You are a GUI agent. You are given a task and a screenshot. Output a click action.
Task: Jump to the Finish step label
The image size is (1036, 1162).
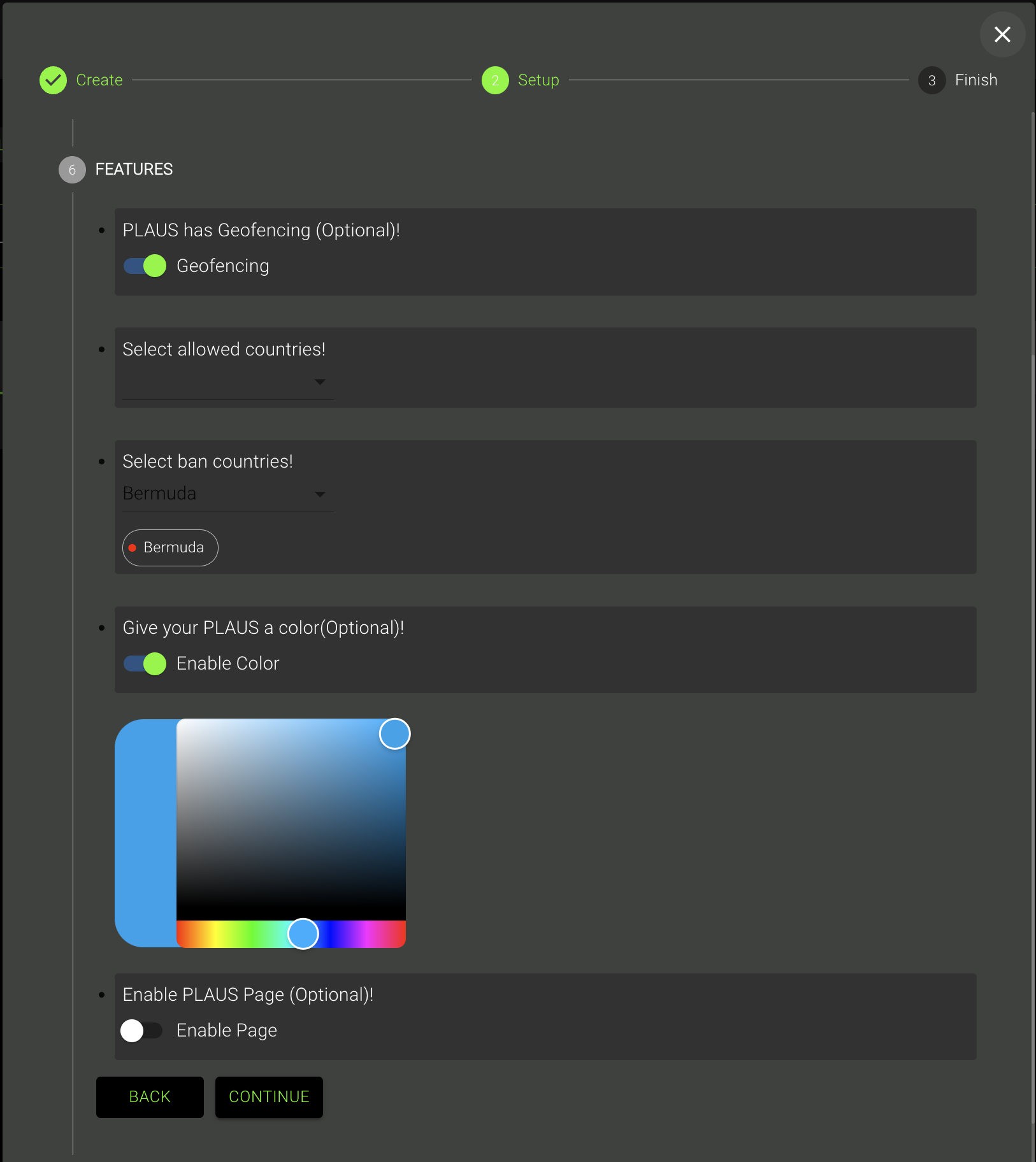click(x=975, y=80)
